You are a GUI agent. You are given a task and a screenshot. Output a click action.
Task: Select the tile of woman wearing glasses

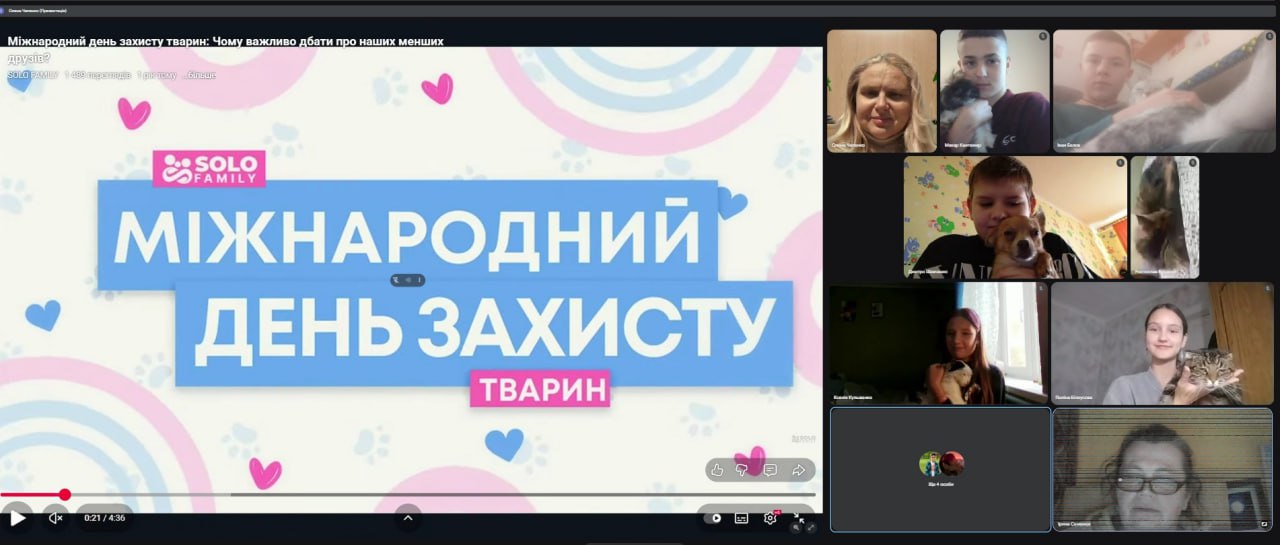[1162, 469]
